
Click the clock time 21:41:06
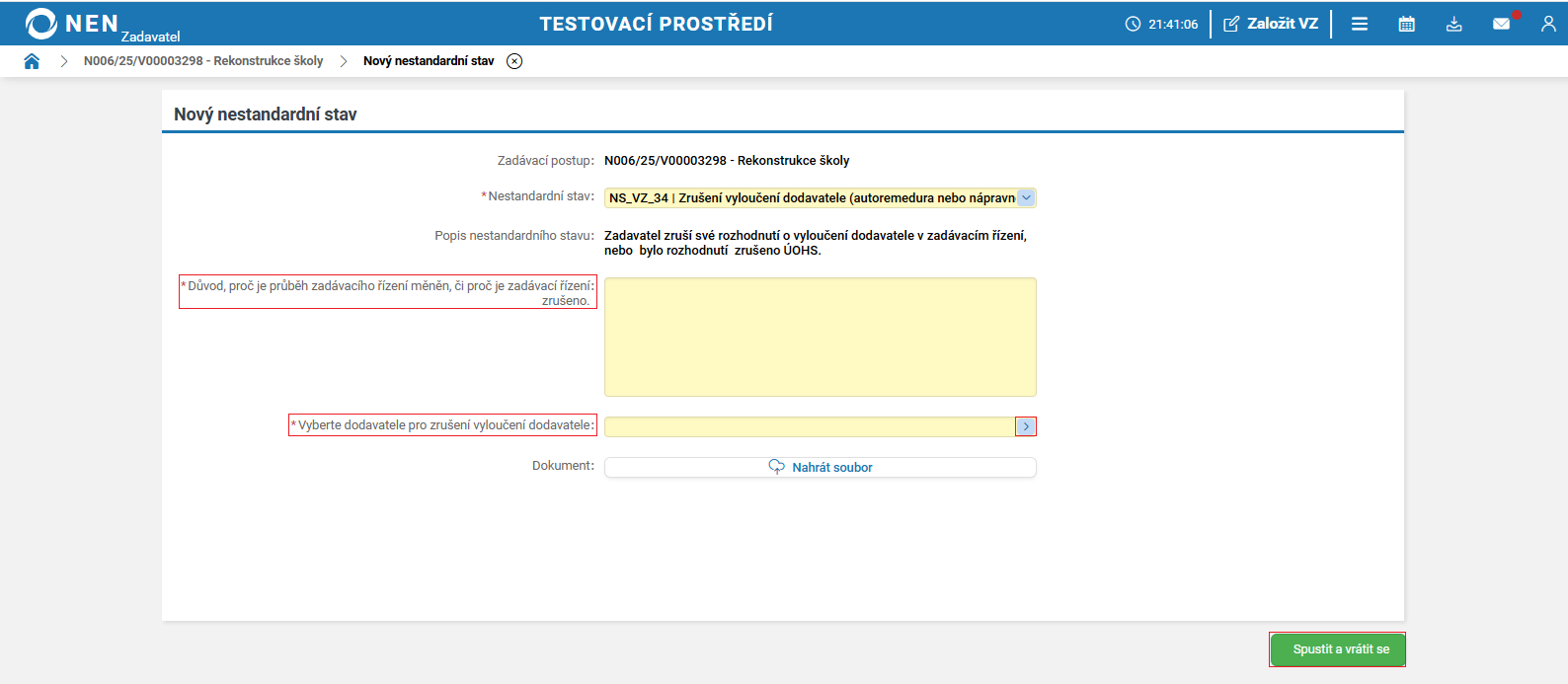1162,24
